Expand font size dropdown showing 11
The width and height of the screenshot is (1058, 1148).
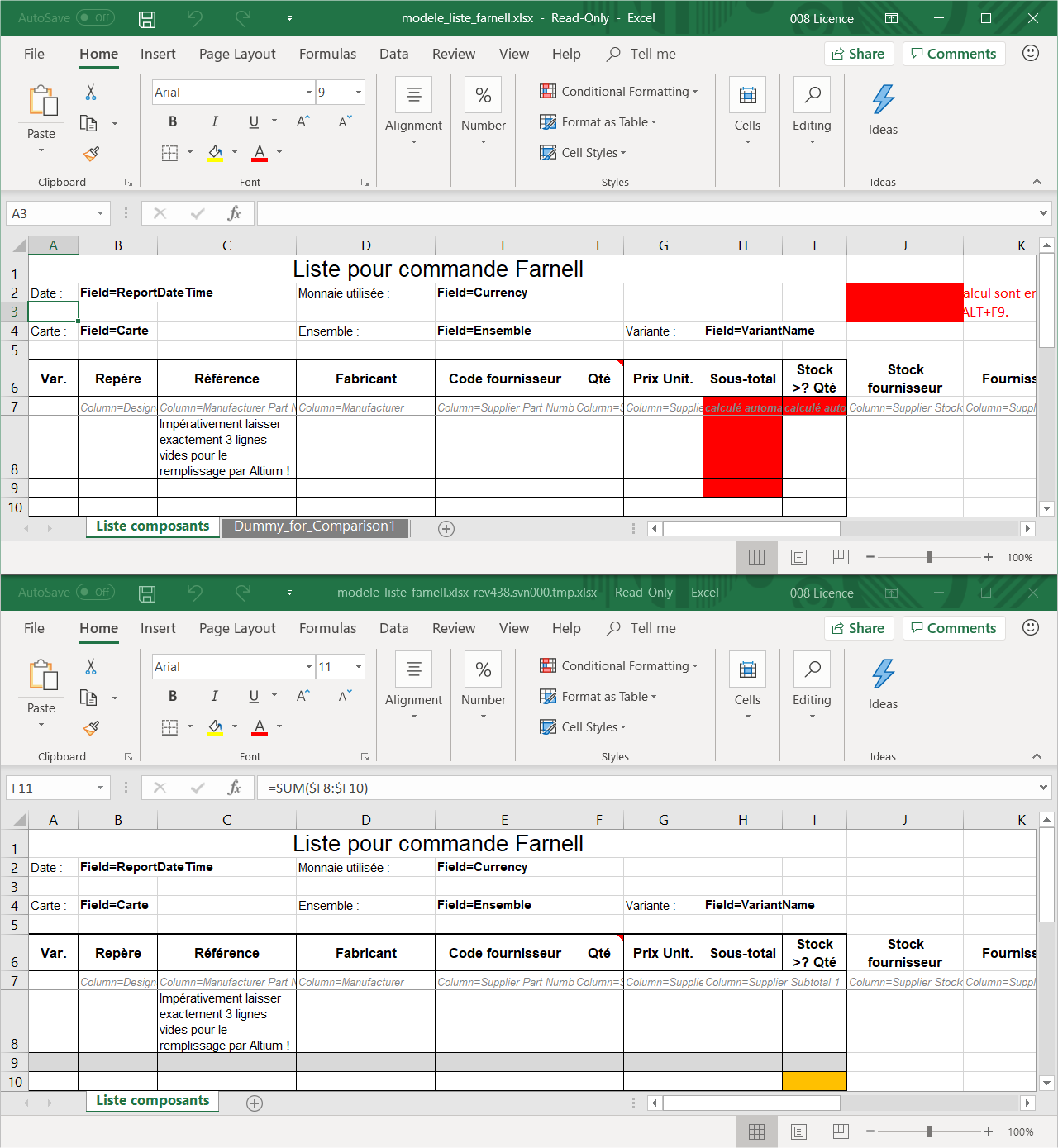coord(359,667)
